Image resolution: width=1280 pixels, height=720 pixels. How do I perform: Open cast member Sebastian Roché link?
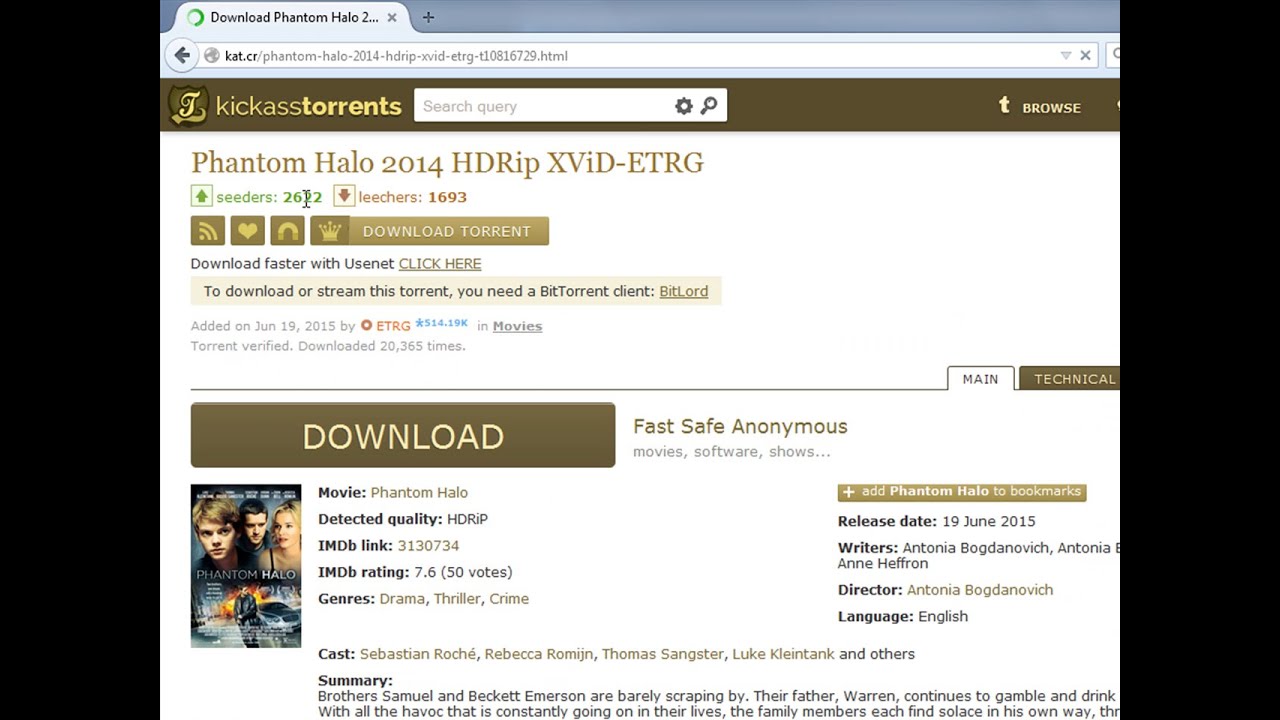(418, 654)
